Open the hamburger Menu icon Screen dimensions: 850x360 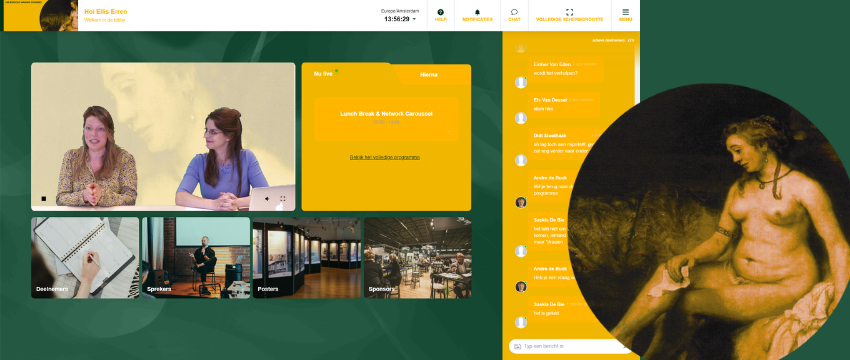pos(626,12)
